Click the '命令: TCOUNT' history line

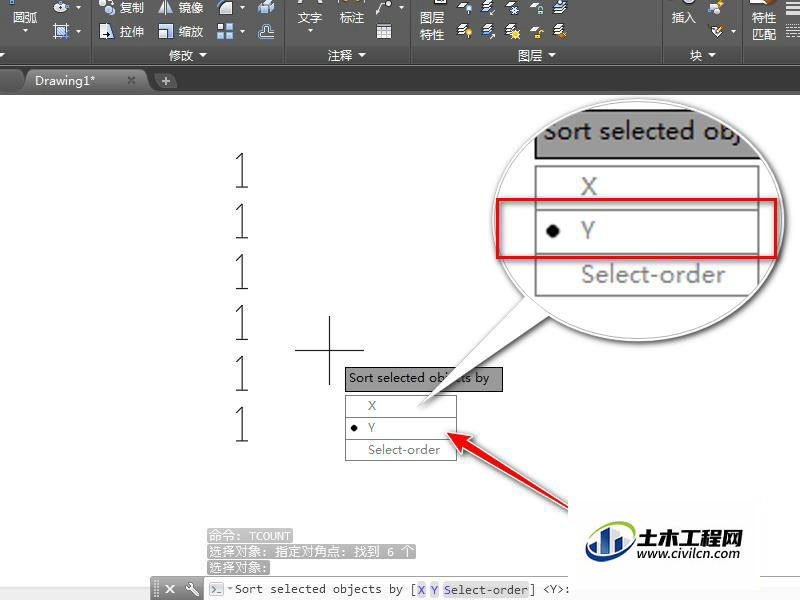250,536
